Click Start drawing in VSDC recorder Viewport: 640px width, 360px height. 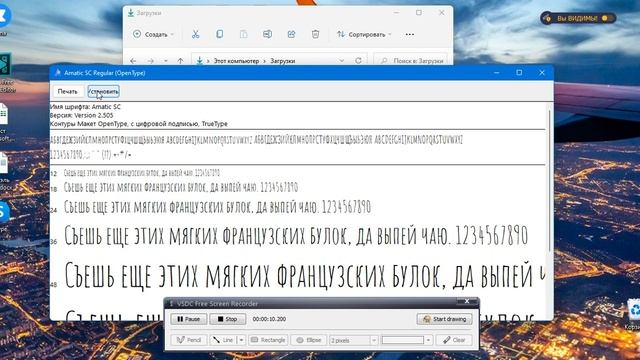point(444,319)
